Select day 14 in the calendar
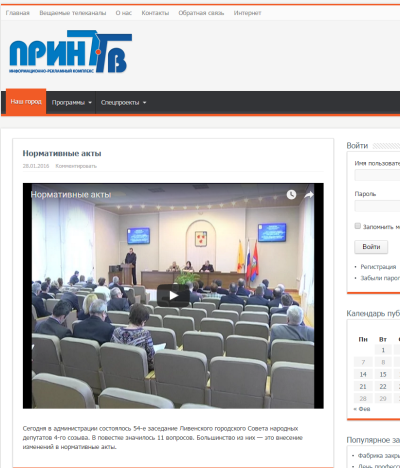Image resolution: width=400 pixels, height=468 pixels. pyautogui.click(x=363, y=374)
